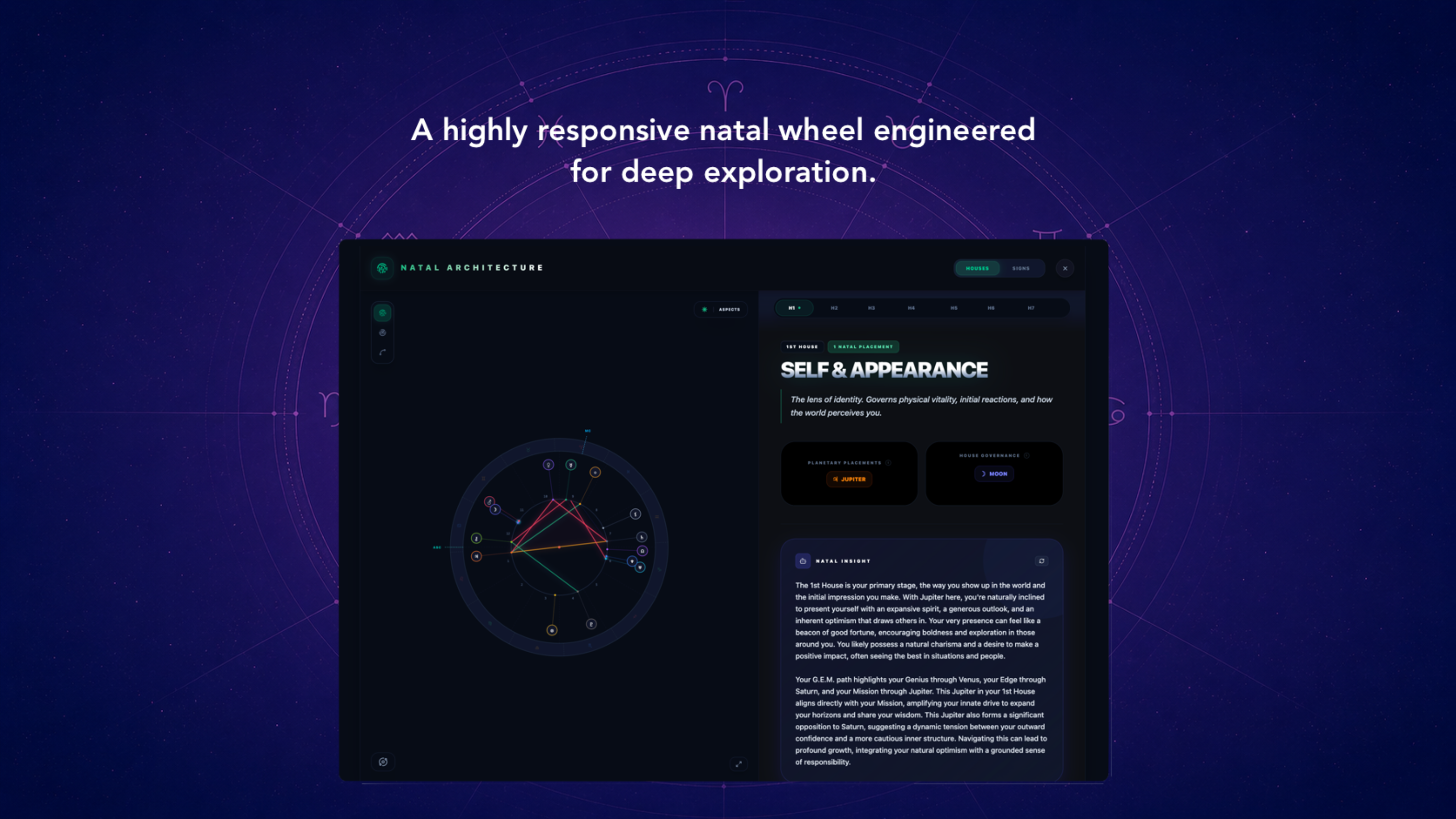Switch the view toggle to Signs
Viewport: 1456px width, 819px height.
point(1021,268)
